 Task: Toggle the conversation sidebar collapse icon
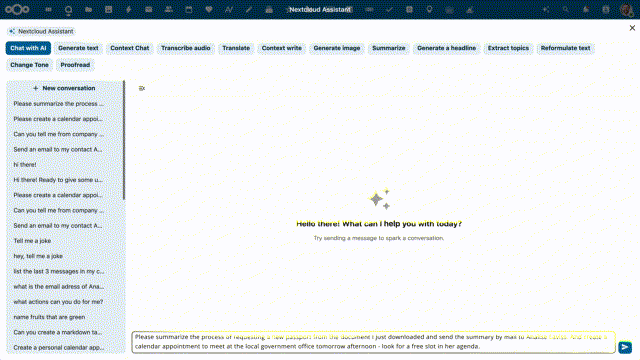[x=142, y=88]
